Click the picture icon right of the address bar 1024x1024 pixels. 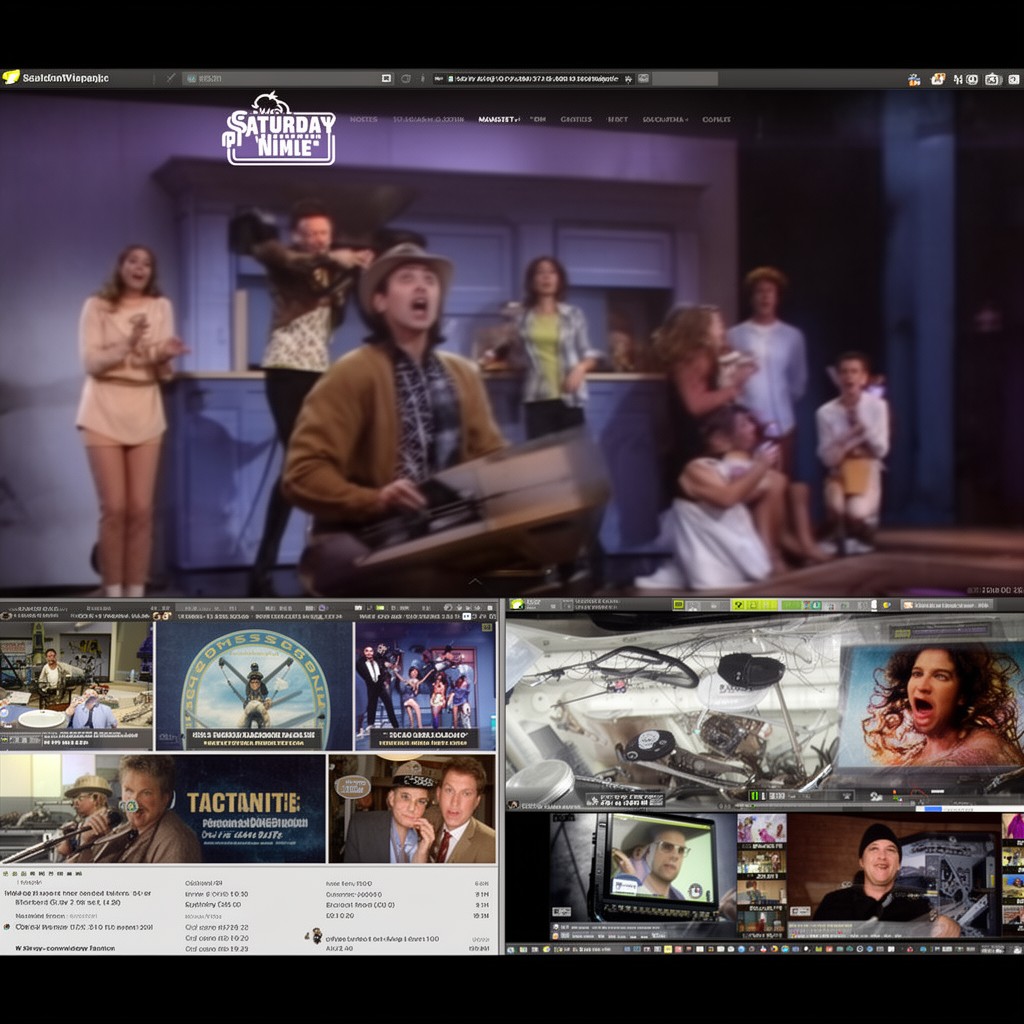[644, 78]
